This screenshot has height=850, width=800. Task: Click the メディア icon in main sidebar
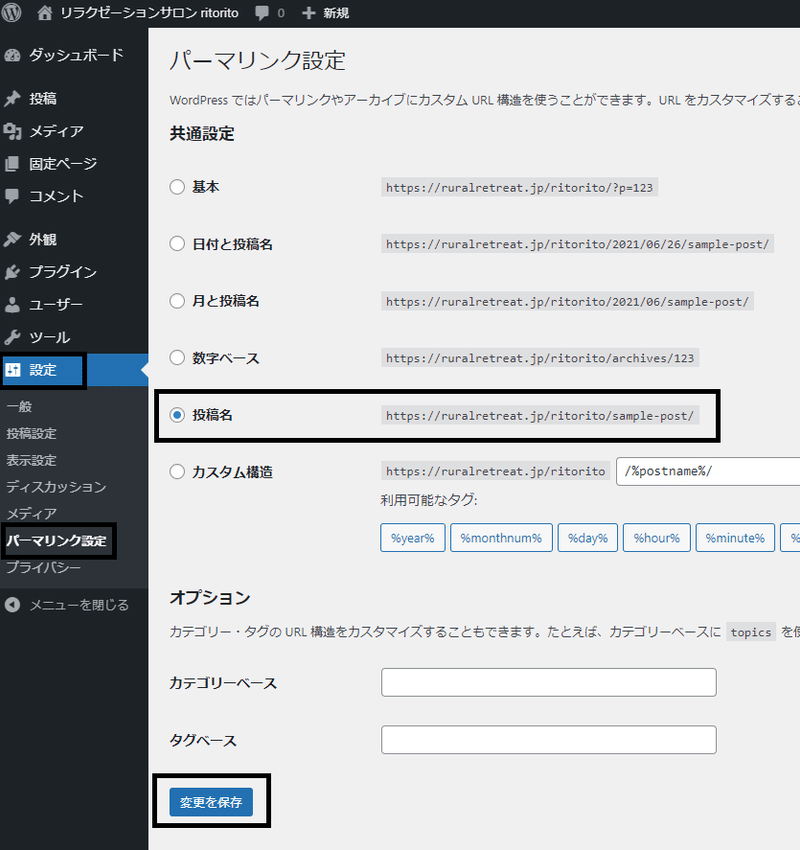click(12, 131)
